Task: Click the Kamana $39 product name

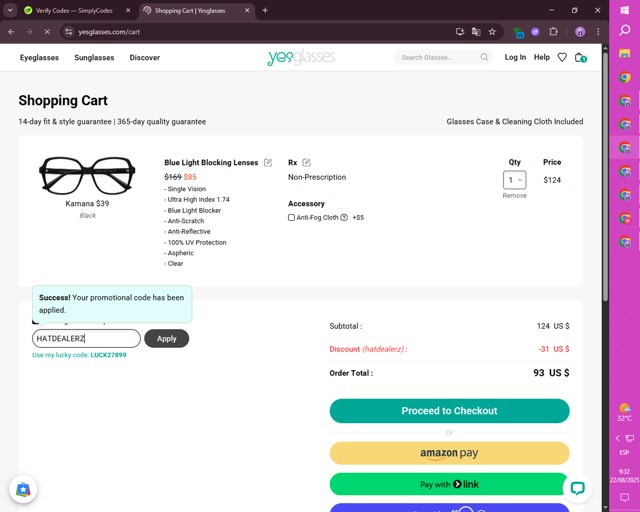Action: [x=87, y=203]
